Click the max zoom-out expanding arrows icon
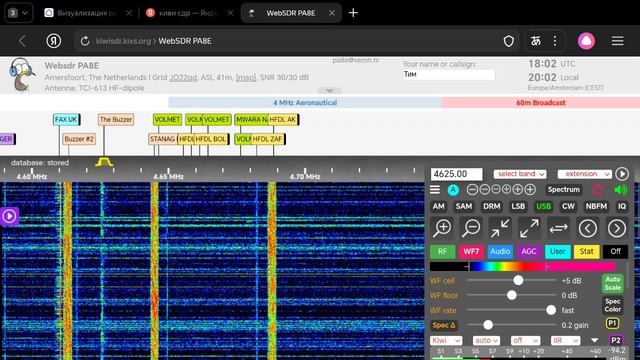 tap(529, 228)
